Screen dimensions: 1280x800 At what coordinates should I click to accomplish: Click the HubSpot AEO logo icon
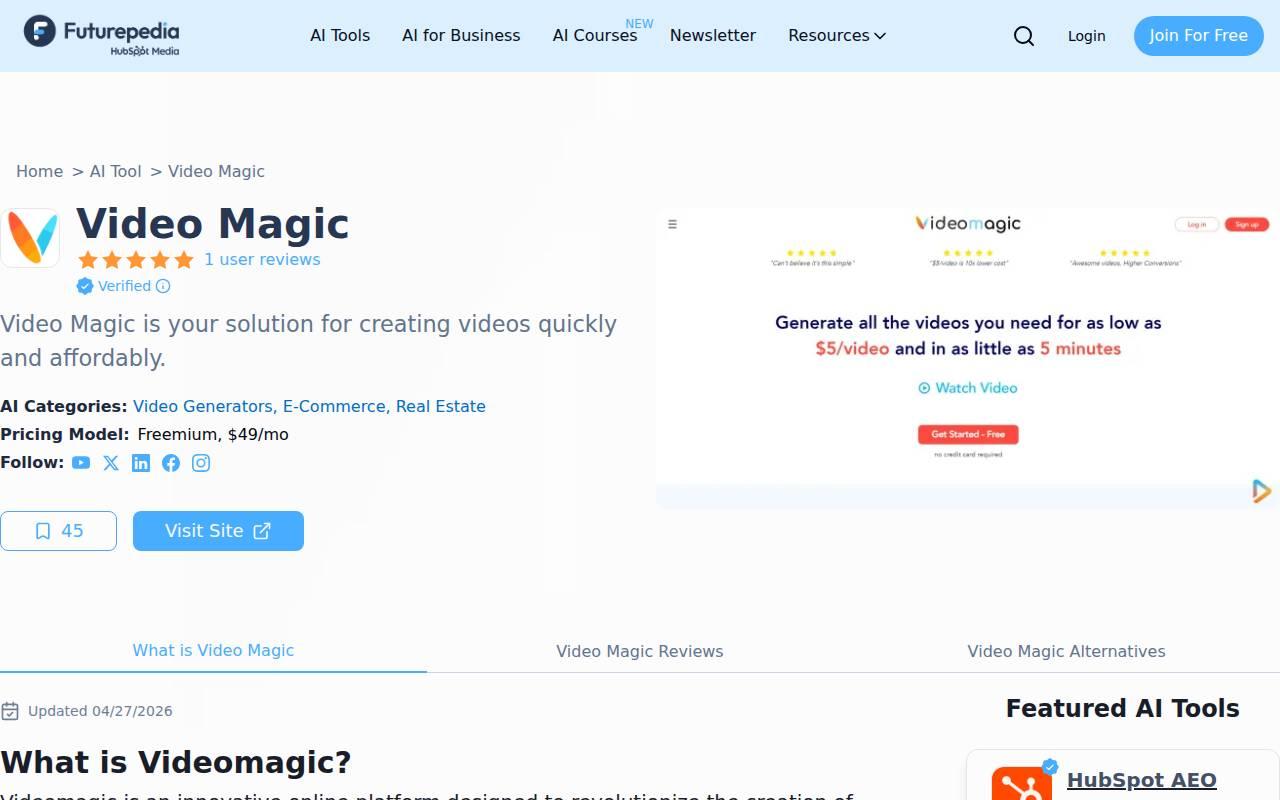(x=1022, y=783)
